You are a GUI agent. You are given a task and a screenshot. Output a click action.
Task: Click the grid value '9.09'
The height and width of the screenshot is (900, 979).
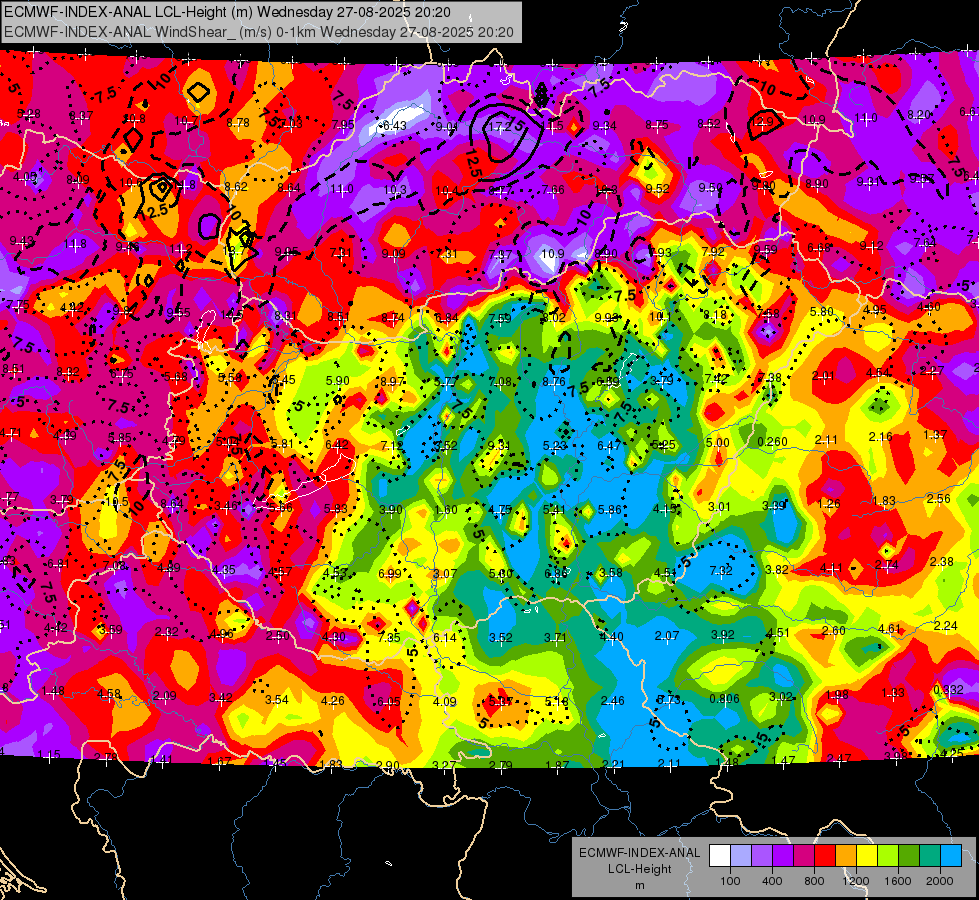[x=393, y=253]
